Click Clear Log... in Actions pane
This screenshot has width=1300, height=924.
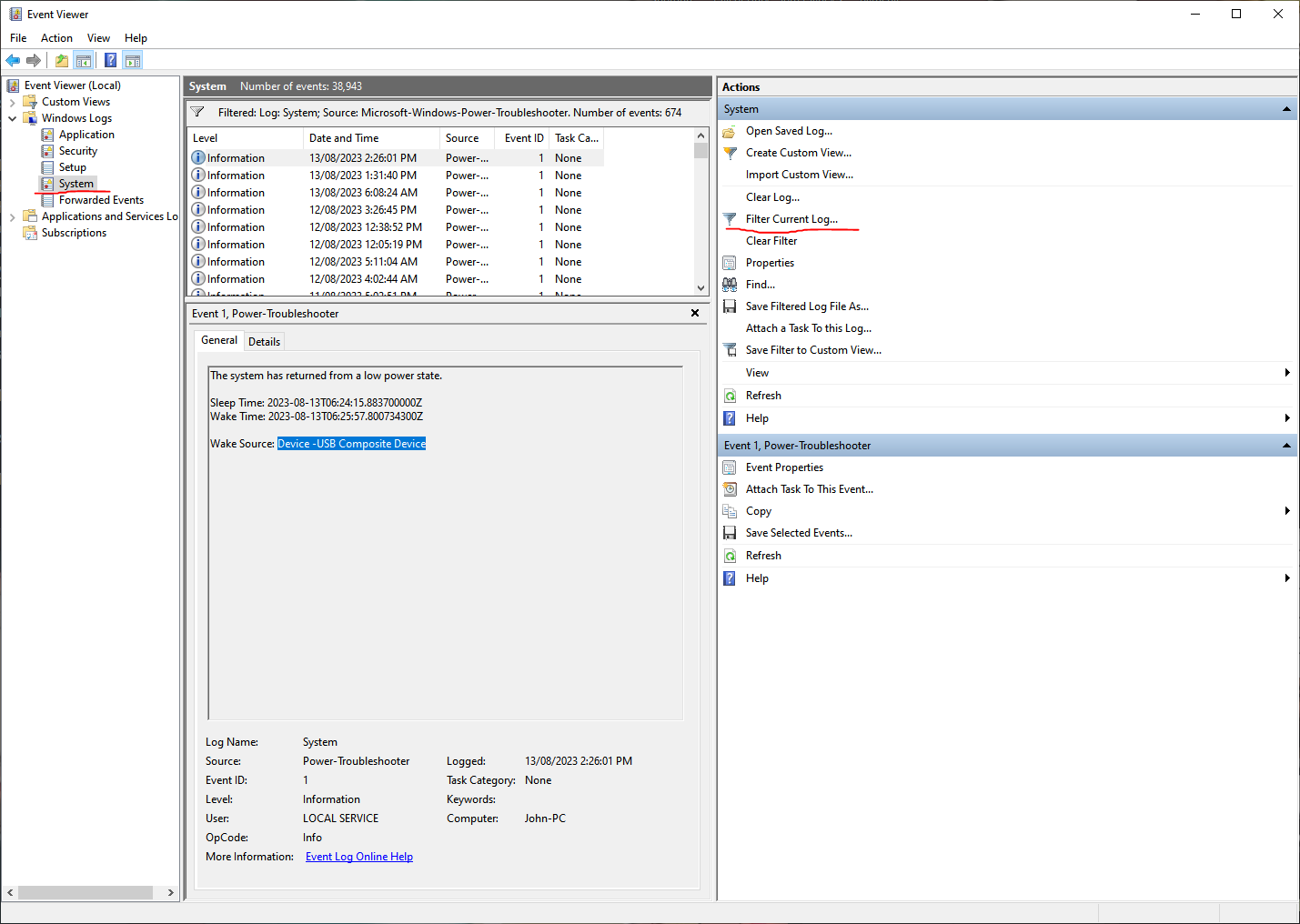(773, 197)
